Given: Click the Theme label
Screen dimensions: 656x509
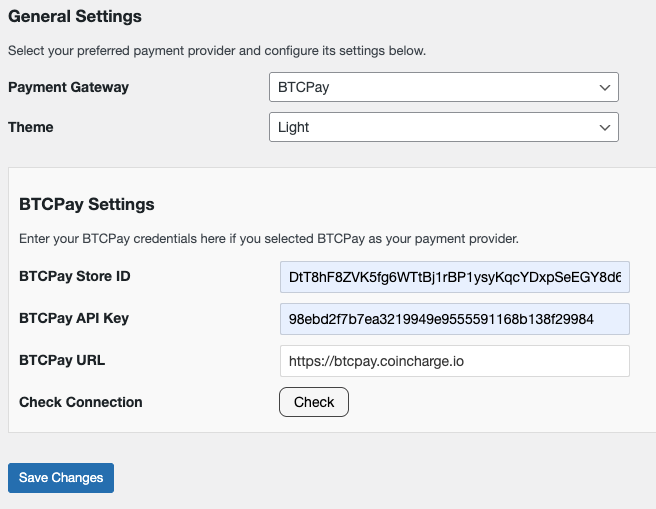Looking at the screenshot, I should (31, 127).
